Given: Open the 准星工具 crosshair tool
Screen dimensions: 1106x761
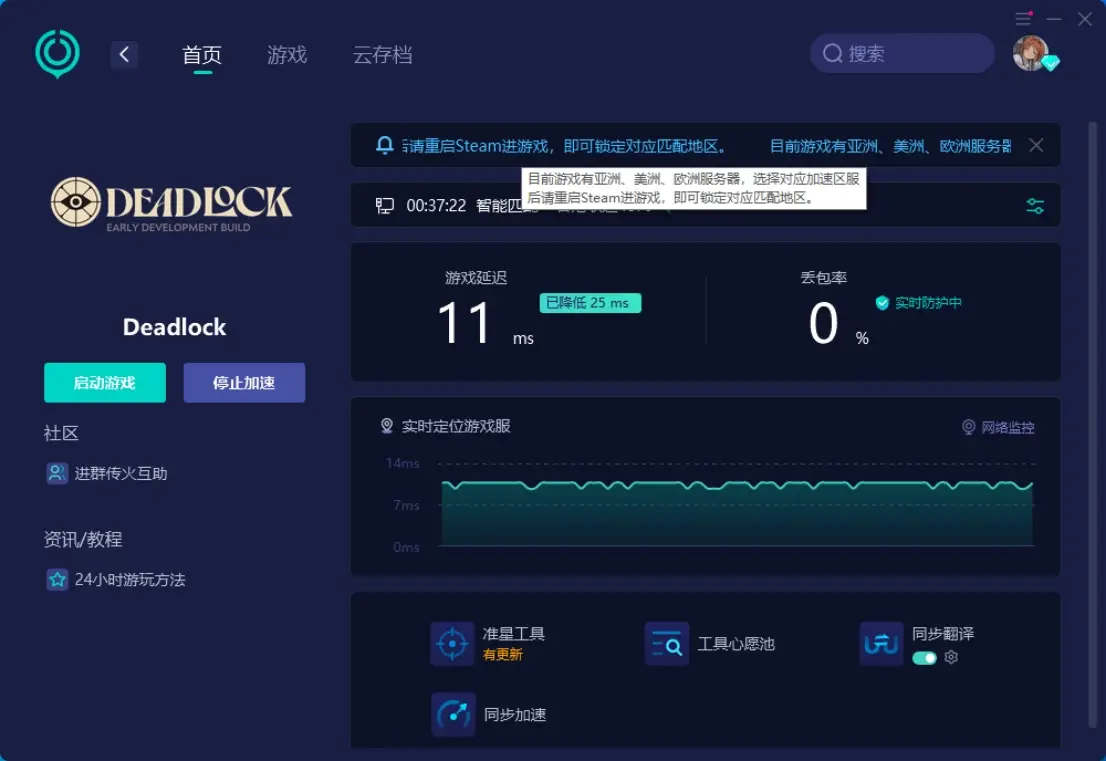Looking at the screenshot, I should (x=487, y=643).
